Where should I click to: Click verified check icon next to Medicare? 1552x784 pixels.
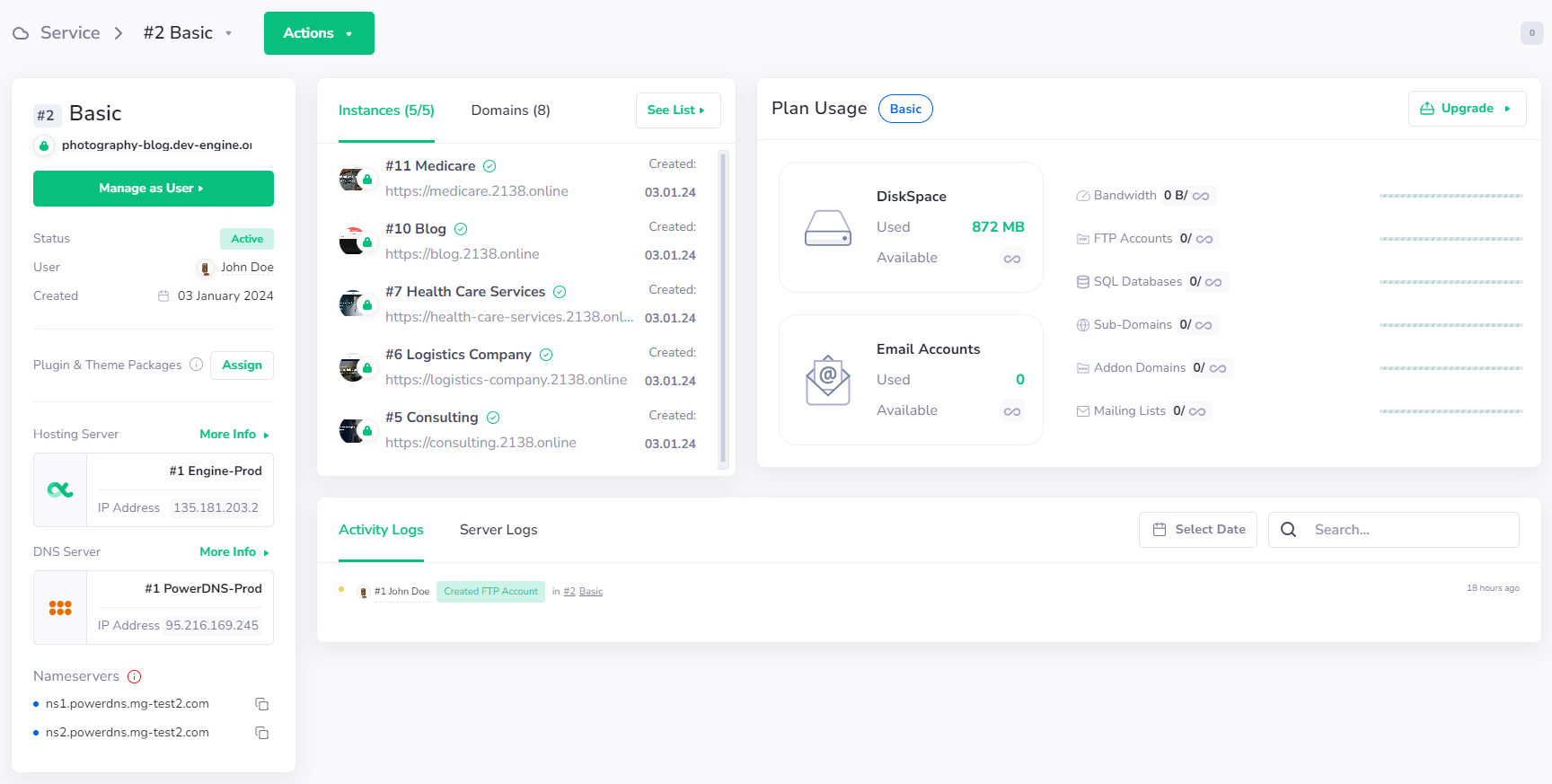coord(489,166)
